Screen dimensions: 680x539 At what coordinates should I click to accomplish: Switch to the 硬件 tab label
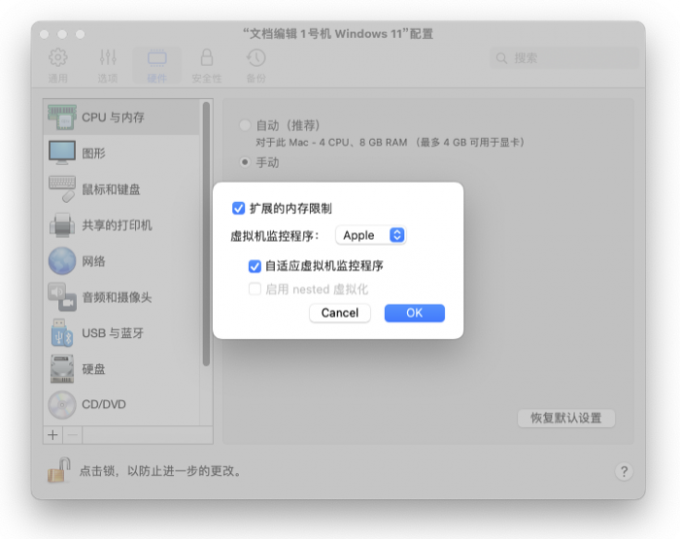[x=157, y=78]
